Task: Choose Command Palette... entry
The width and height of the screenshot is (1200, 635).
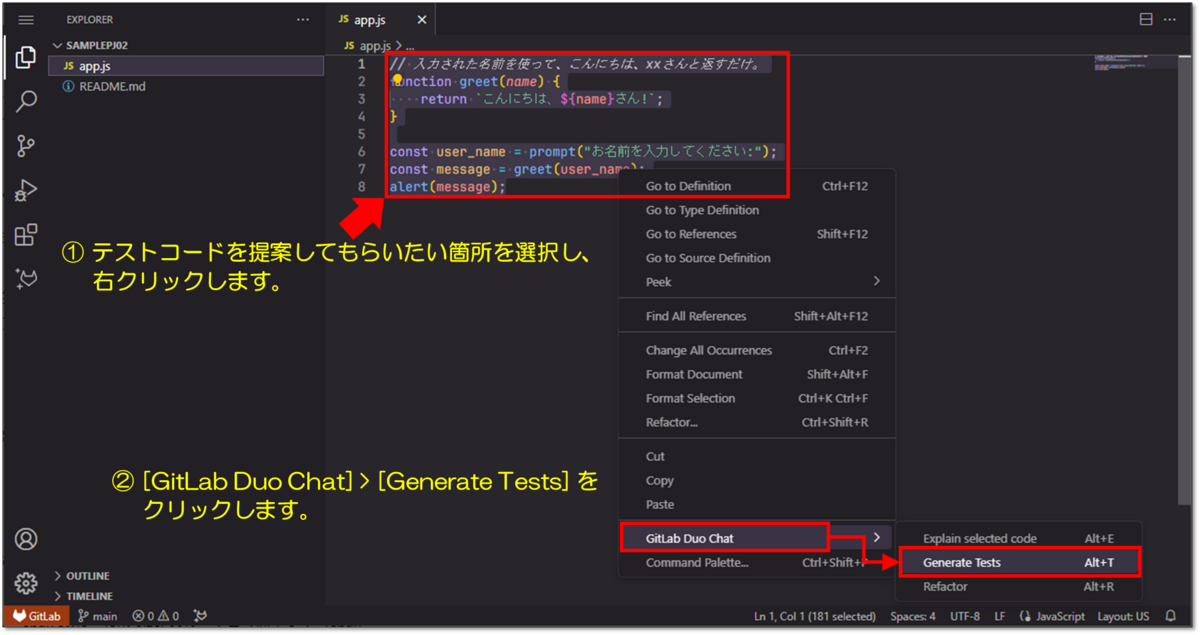Action: [757, 562]
